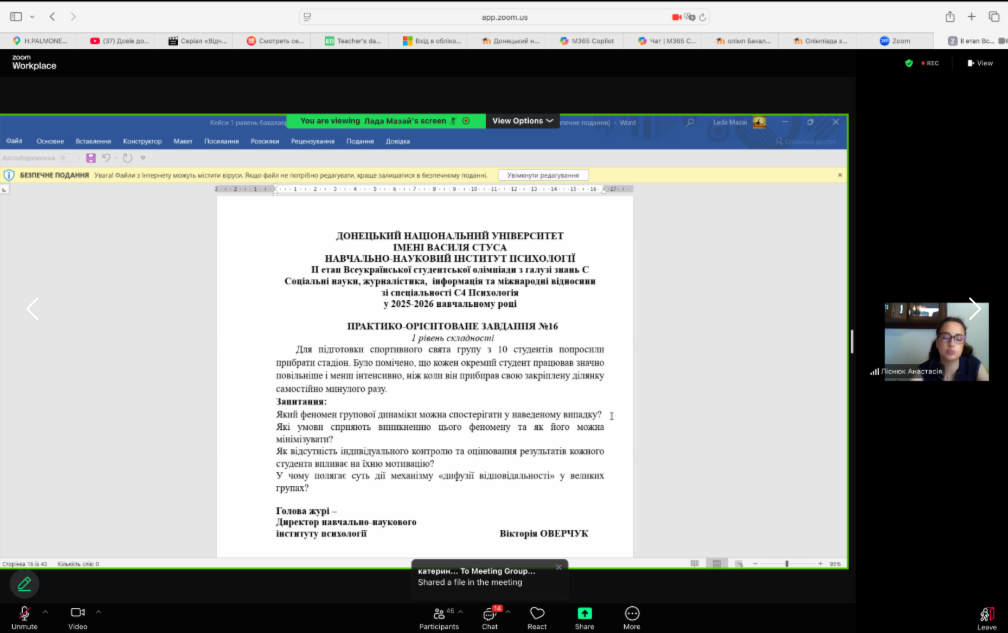Switch to Word print layout view icon
Screen dimensions: 1008x633
(717, 564)
